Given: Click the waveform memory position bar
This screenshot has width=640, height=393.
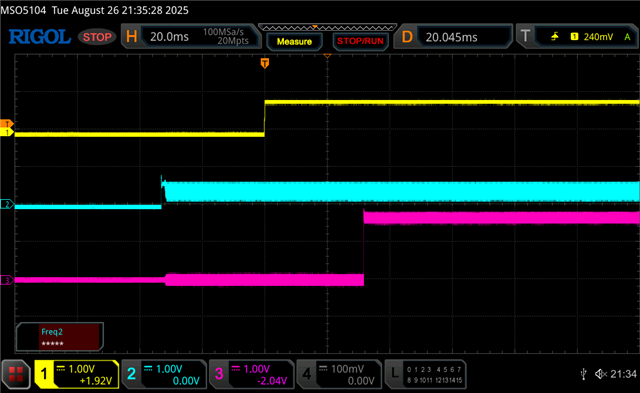Looking at the screenshot, I should [327, 27].
